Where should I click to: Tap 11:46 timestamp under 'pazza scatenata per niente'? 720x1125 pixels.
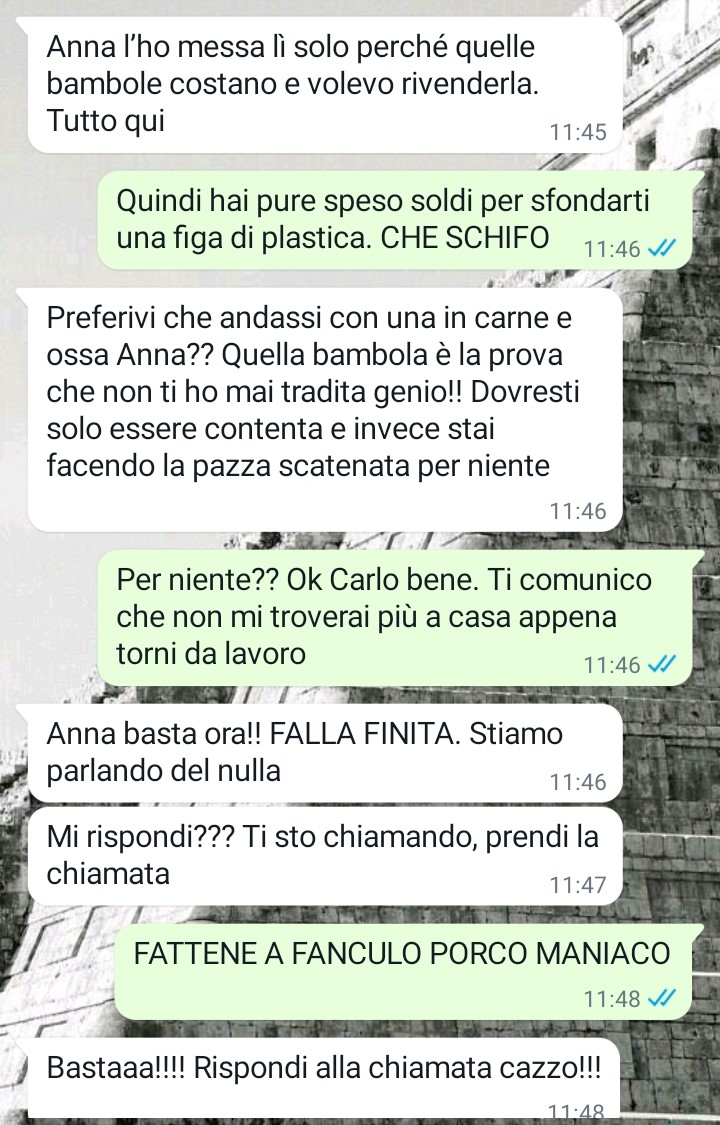click(578, 511)
